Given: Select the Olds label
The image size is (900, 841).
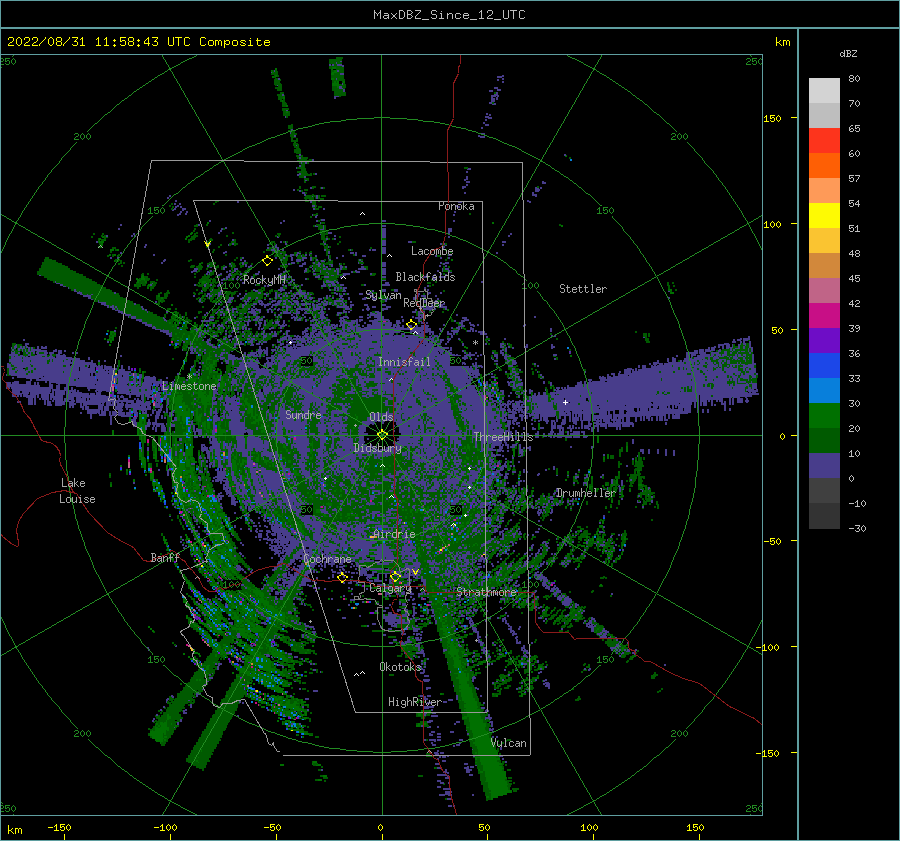Looking at the screenshot, I should tap(381, 417).
